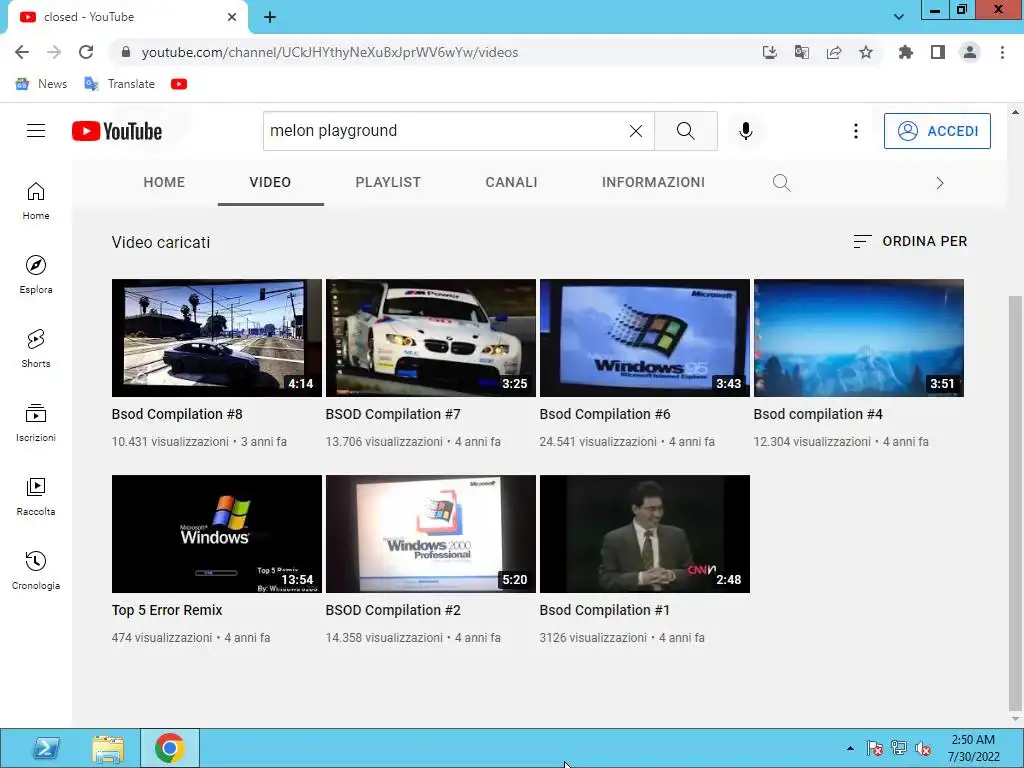
Task: Click the title 'Bsod compilation #4'
Action: point(818,414)
